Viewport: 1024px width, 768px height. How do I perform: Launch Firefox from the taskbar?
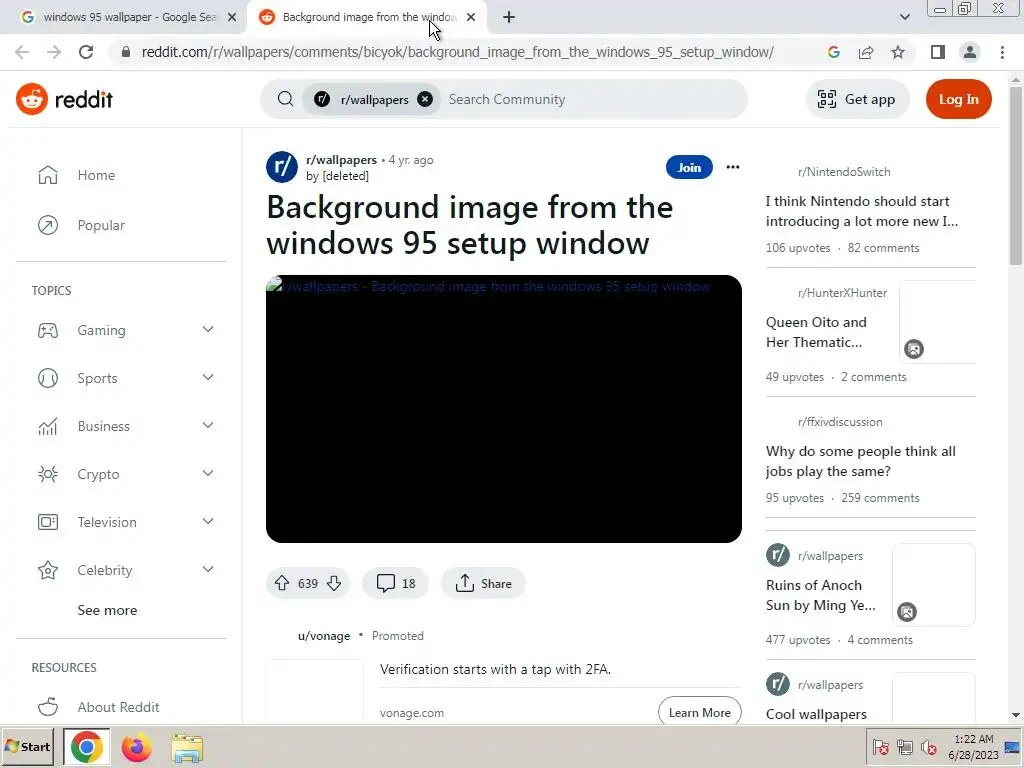coord(136,747)
